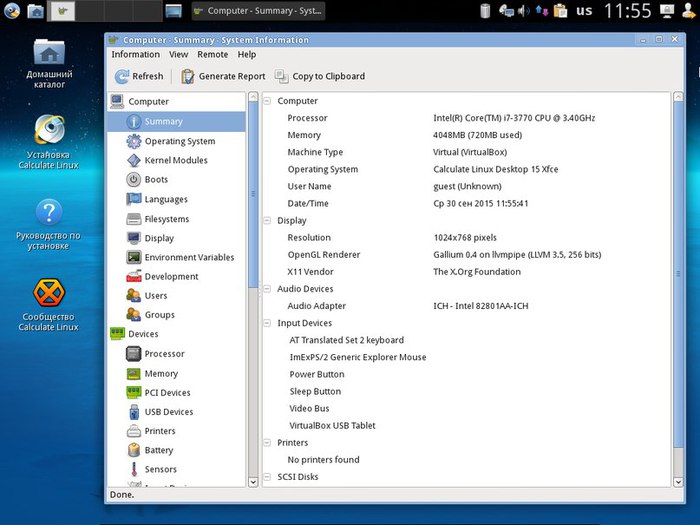Select the Battery icon entry

click(133, 450)
